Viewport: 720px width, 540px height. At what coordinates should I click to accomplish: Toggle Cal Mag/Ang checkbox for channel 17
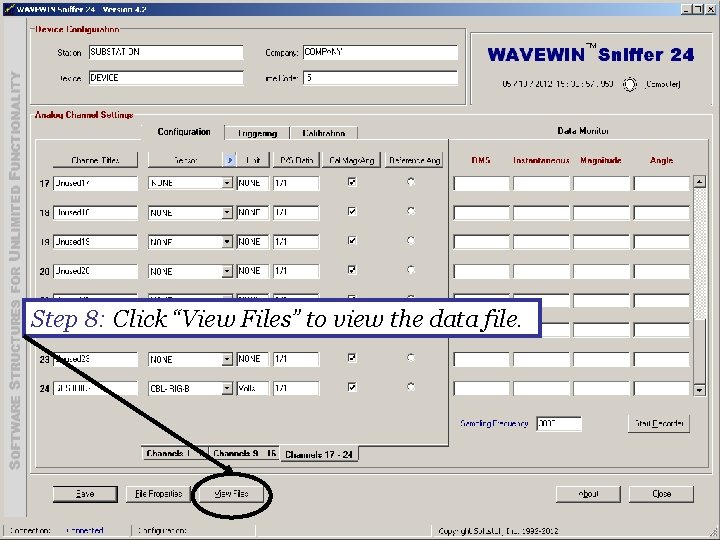coord(352,182)
